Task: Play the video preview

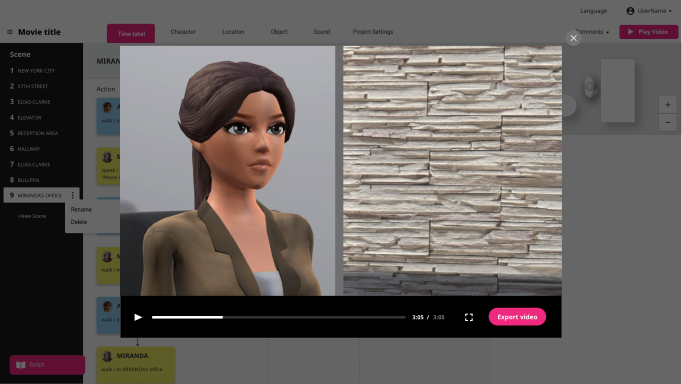Action: coord(138,317)
